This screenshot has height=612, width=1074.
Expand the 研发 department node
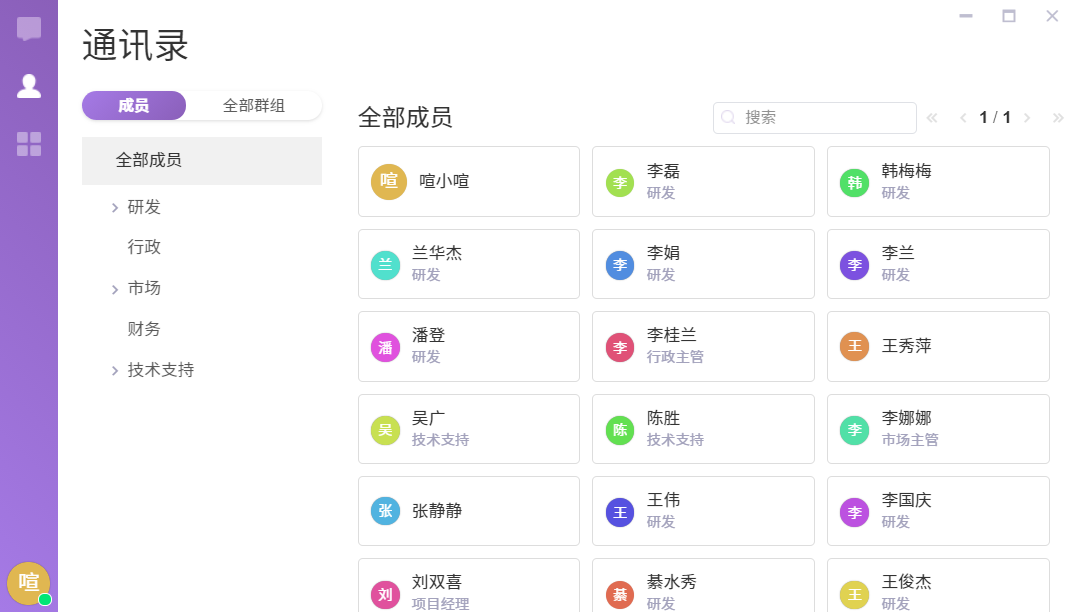[x=115, y=208]
